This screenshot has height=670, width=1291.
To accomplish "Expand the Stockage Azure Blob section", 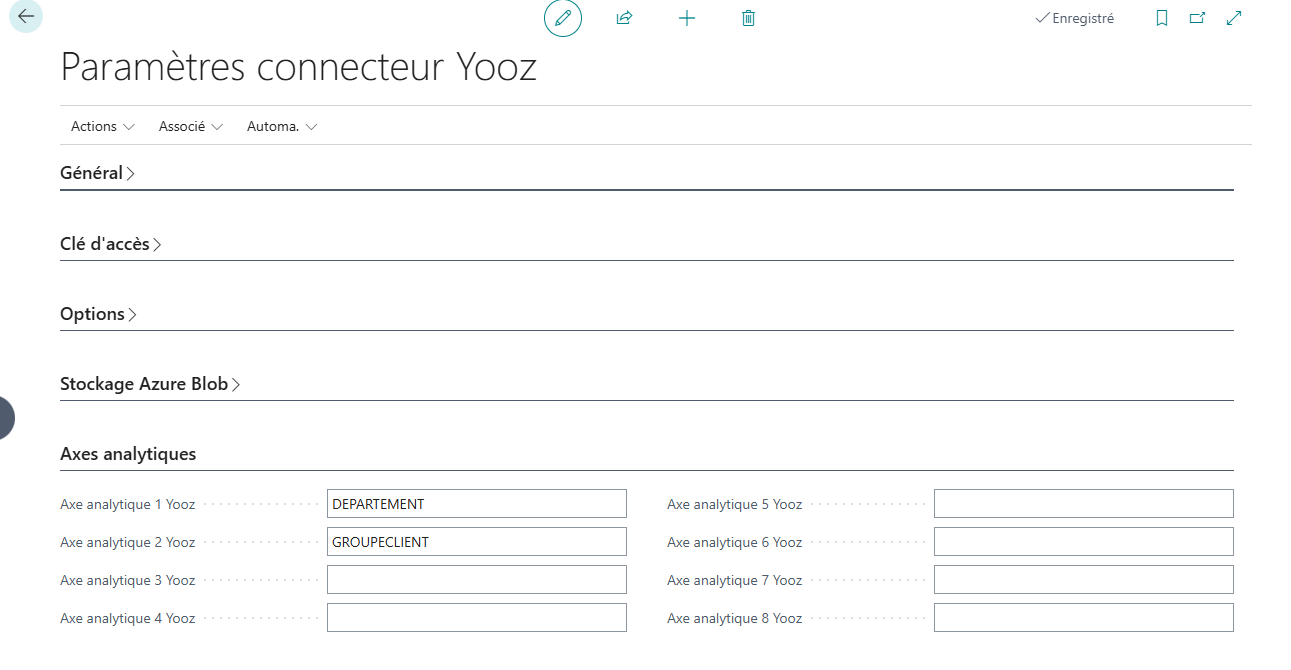I will click(x=150, y=384).
